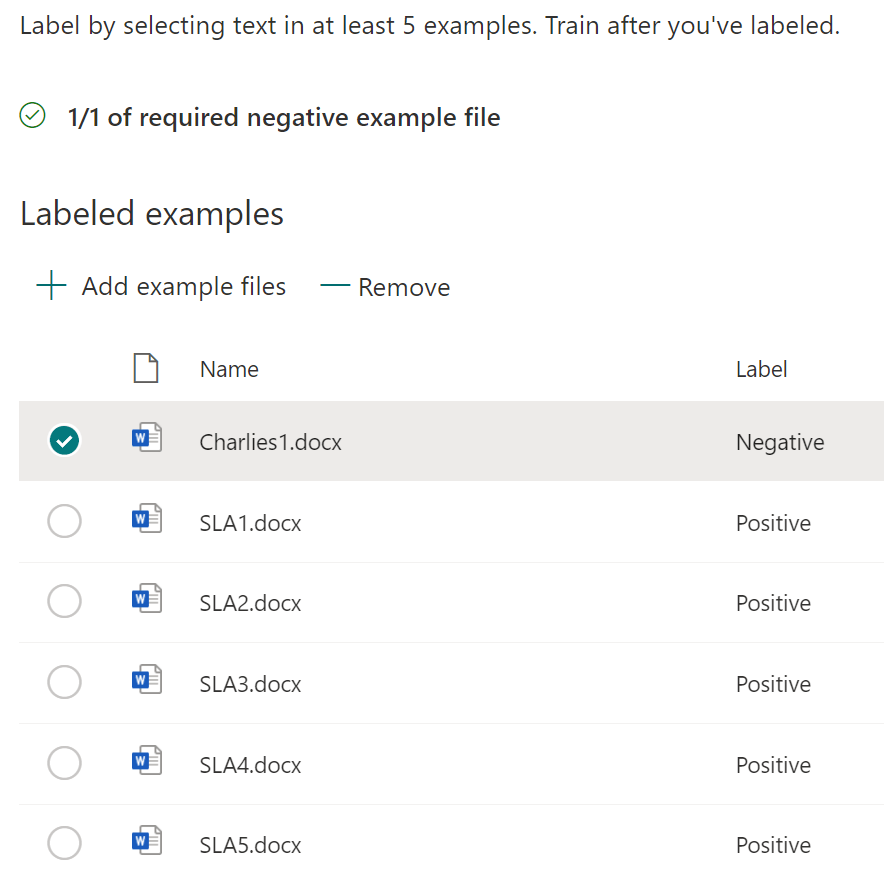Deselect the Charlies1.docx row checkbox

[x=65, y=440]
